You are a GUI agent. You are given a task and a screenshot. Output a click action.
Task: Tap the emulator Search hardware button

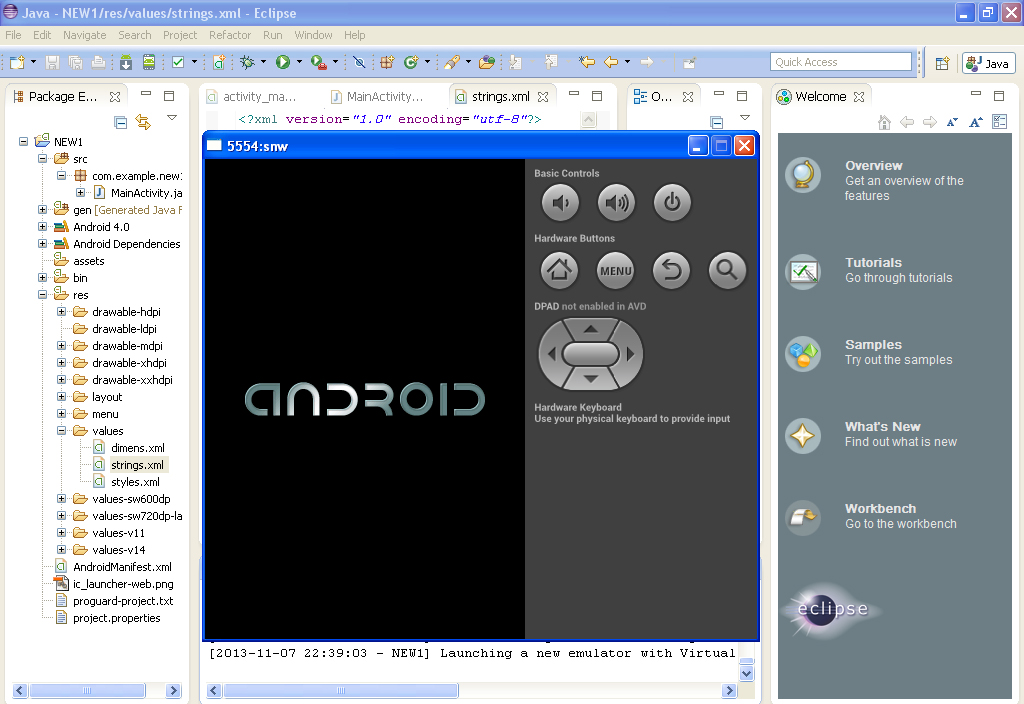pos(727,270)
